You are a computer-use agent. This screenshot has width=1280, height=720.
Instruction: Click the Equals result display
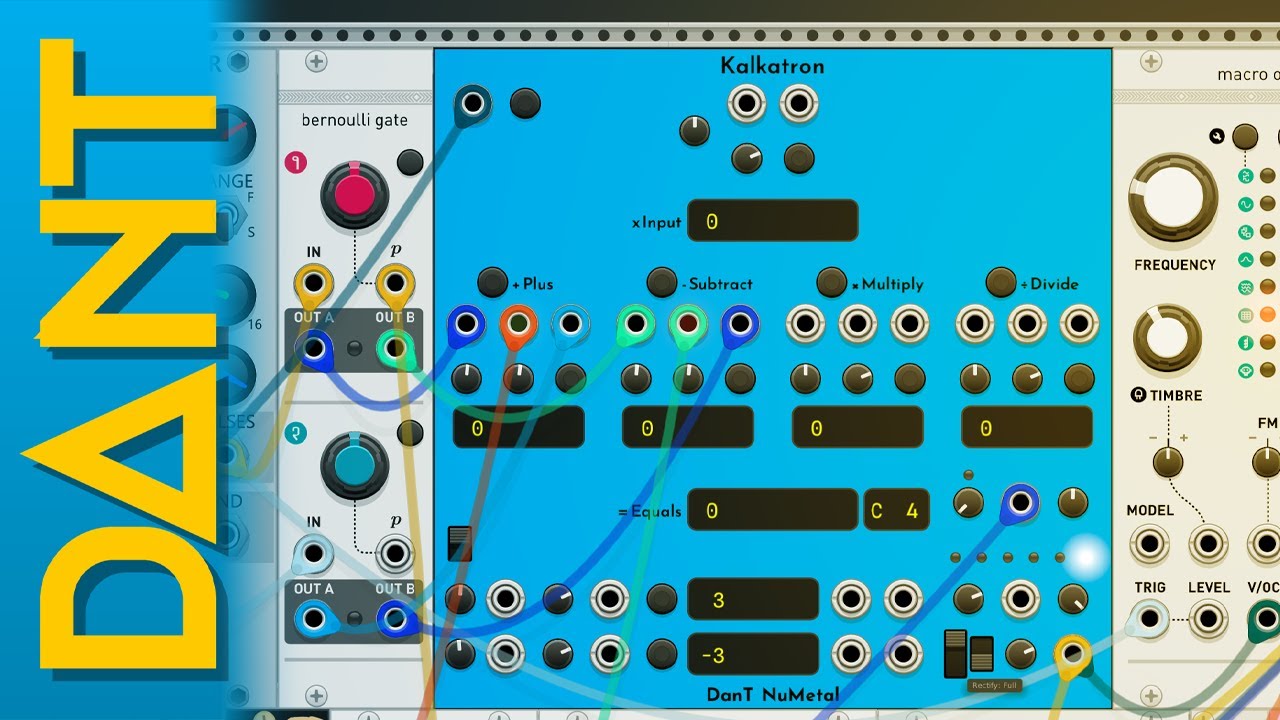(x=773, y=510)
